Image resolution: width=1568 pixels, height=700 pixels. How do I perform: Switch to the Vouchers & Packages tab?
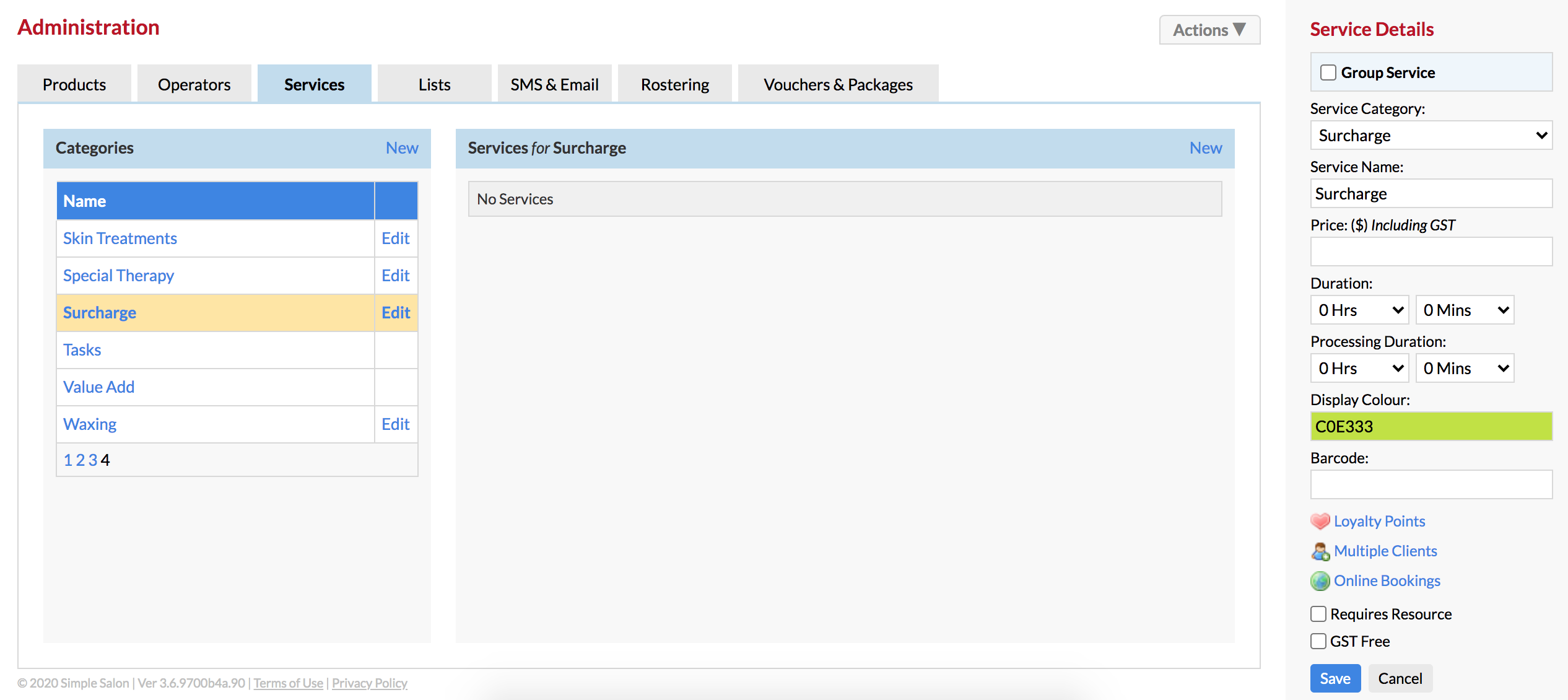coord(837,84)
